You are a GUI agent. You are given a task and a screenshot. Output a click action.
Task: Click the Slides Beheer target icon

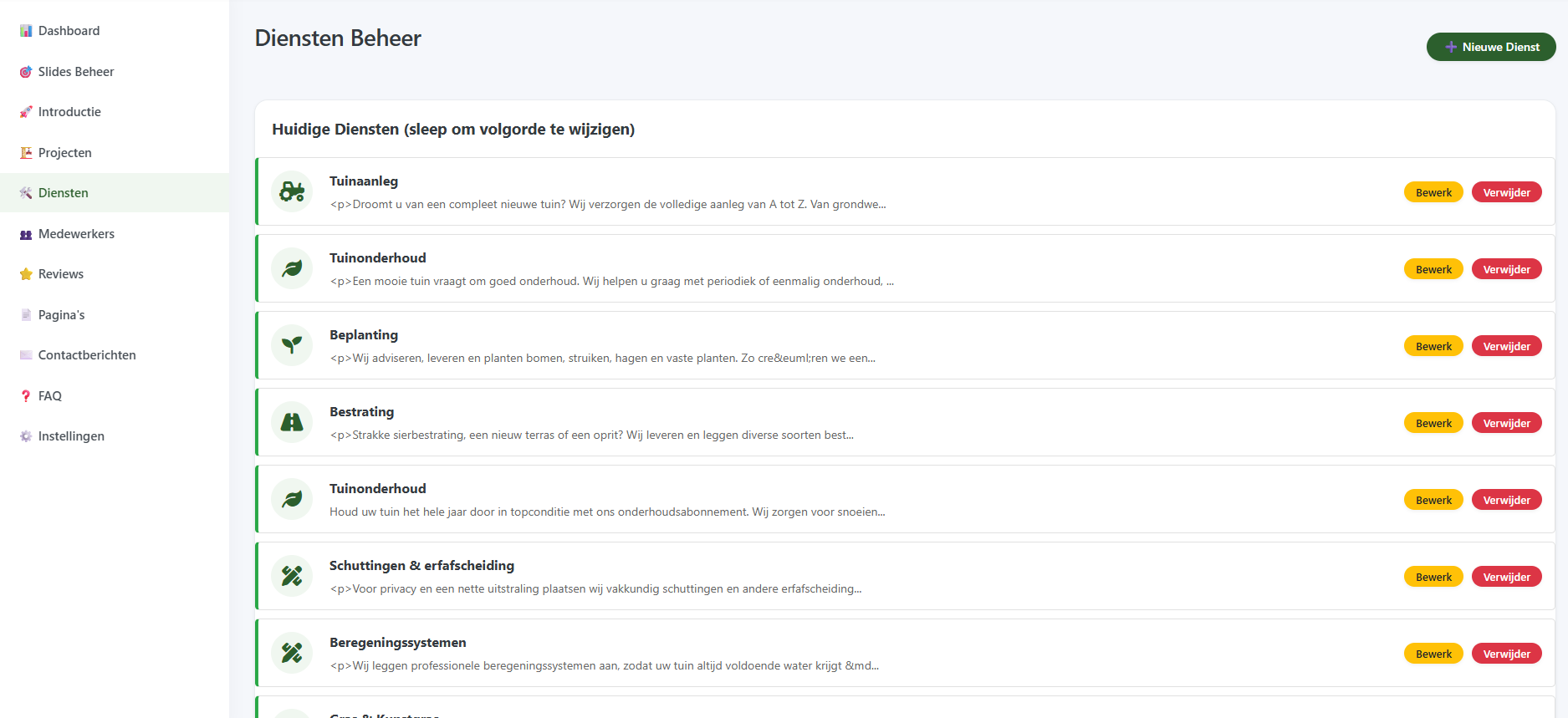[26, 72]
